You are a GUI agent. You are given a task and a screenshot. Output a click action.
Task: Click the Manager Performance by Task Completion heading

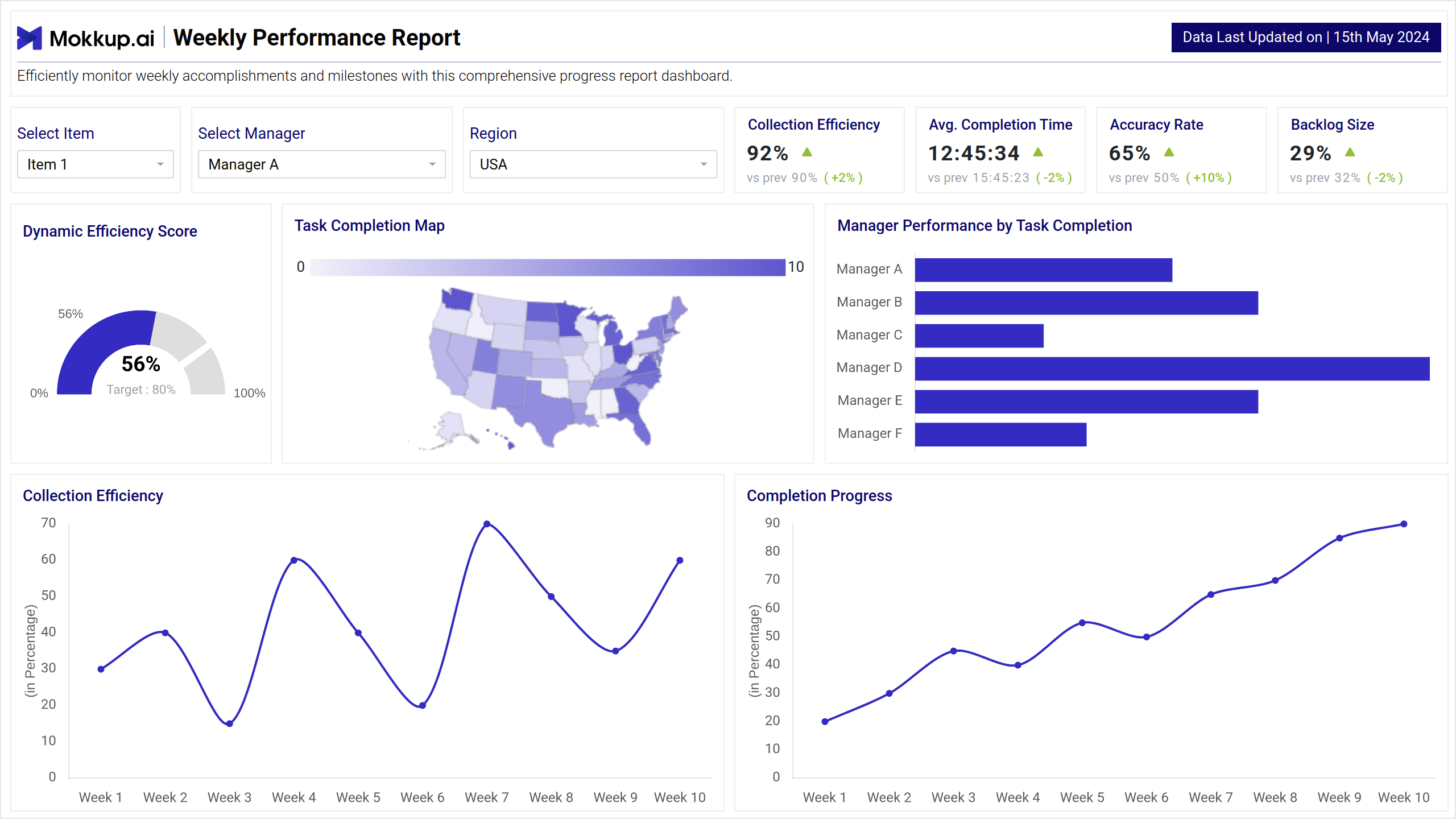pyautogui.click(x=985, y=226)
